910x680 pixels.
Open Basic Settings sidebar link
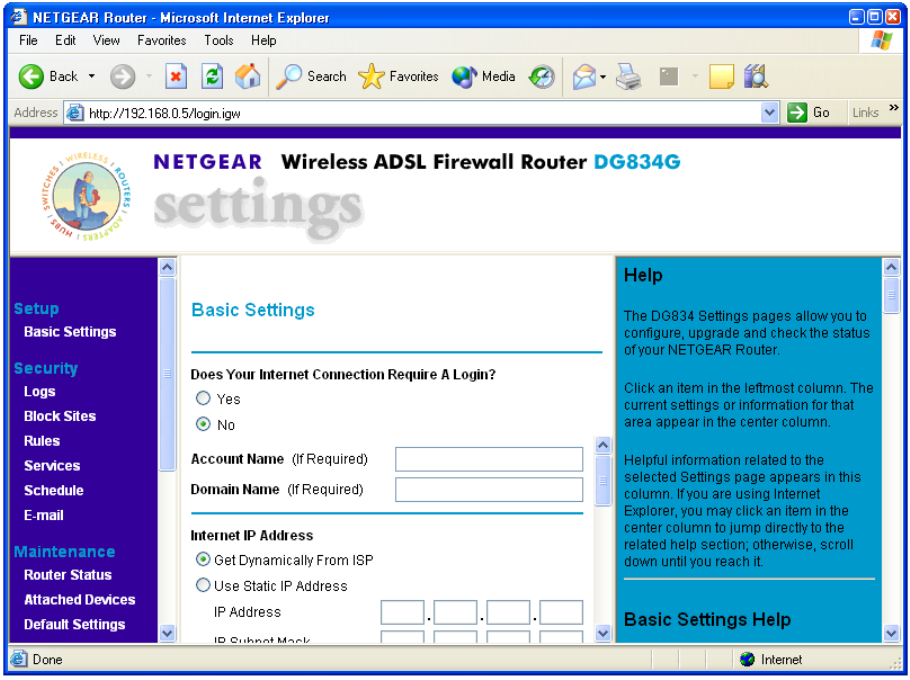coord(70,332)
